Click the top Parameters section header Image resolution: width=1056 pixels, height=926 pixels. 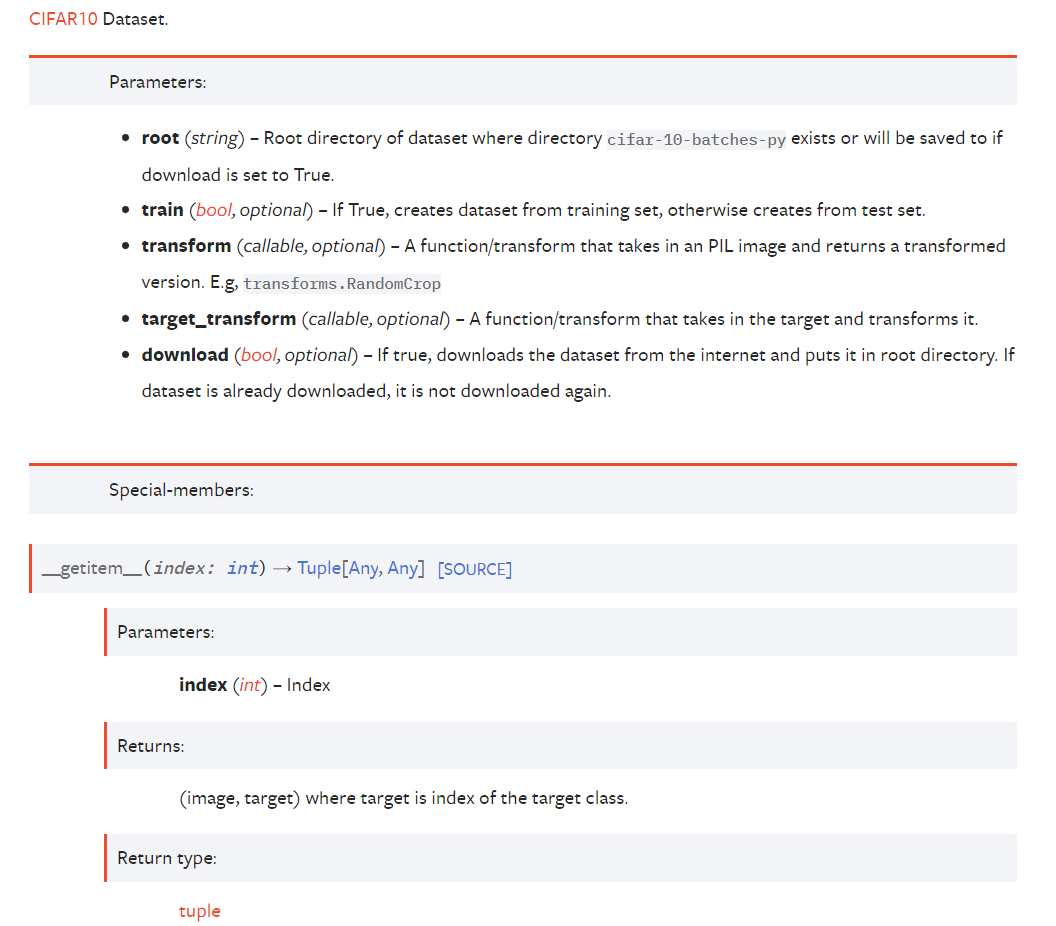pyautogui.click(x=158, y=82)
